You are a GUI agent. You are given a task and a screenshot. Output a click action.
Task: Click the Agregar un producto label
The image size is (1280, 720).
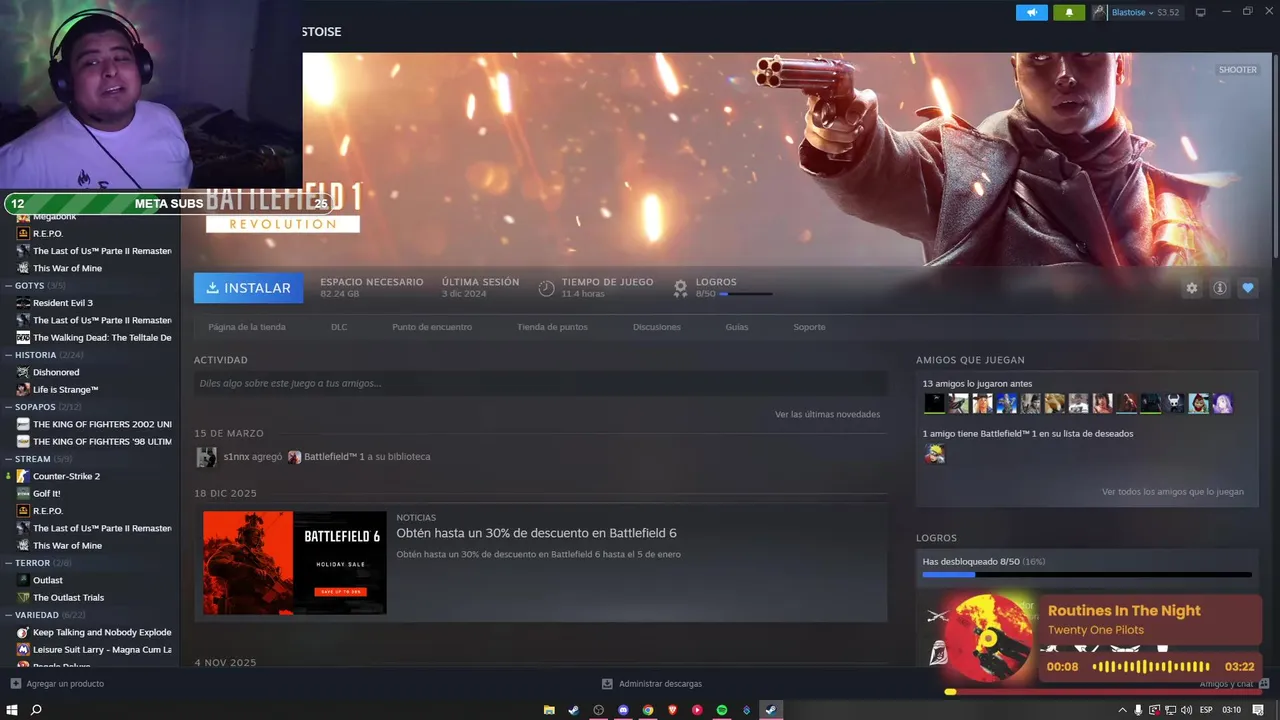[65, 684]
